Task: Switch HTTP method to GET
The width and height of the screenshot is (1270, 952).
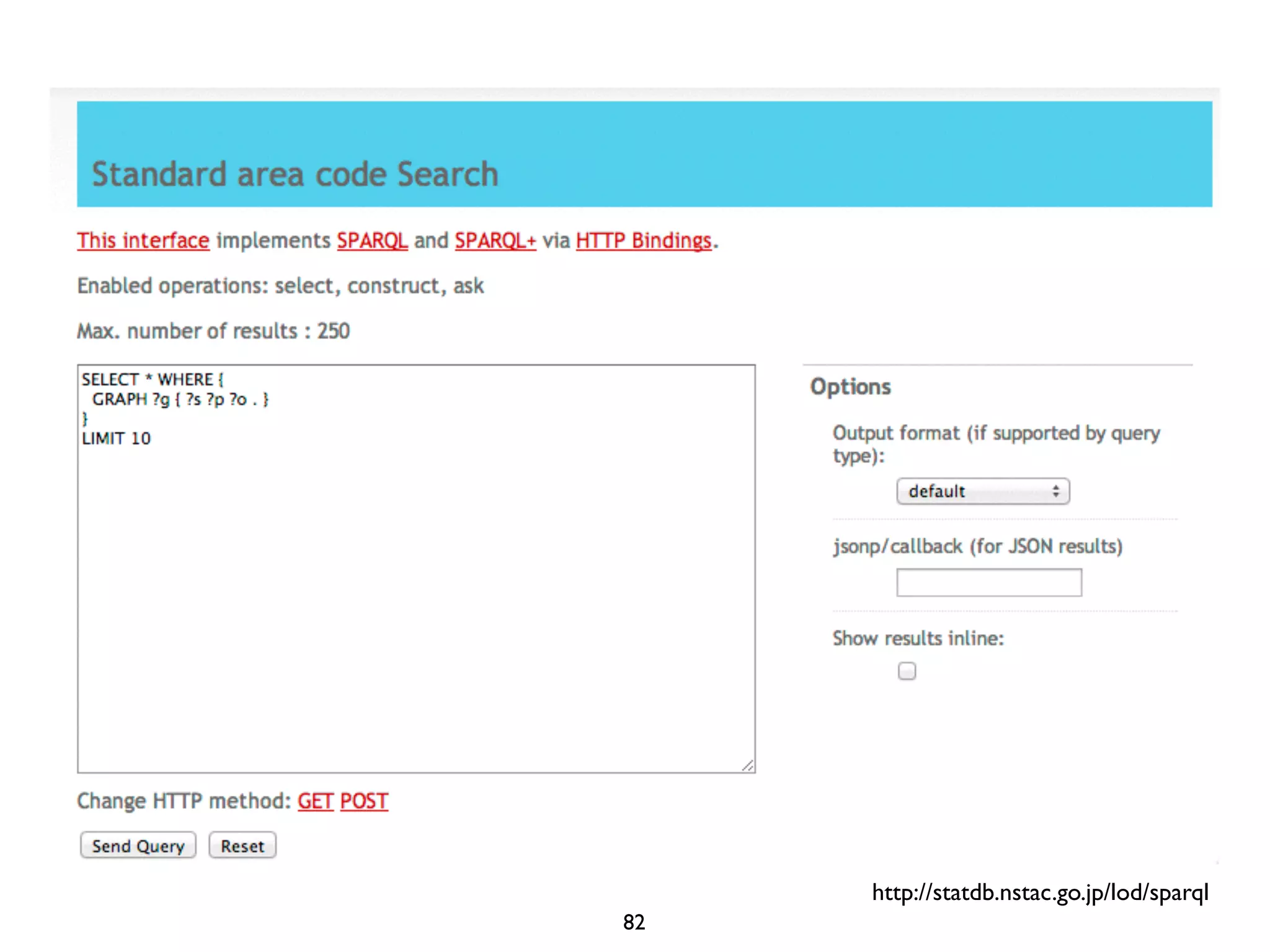Action: tap(316, 801)
